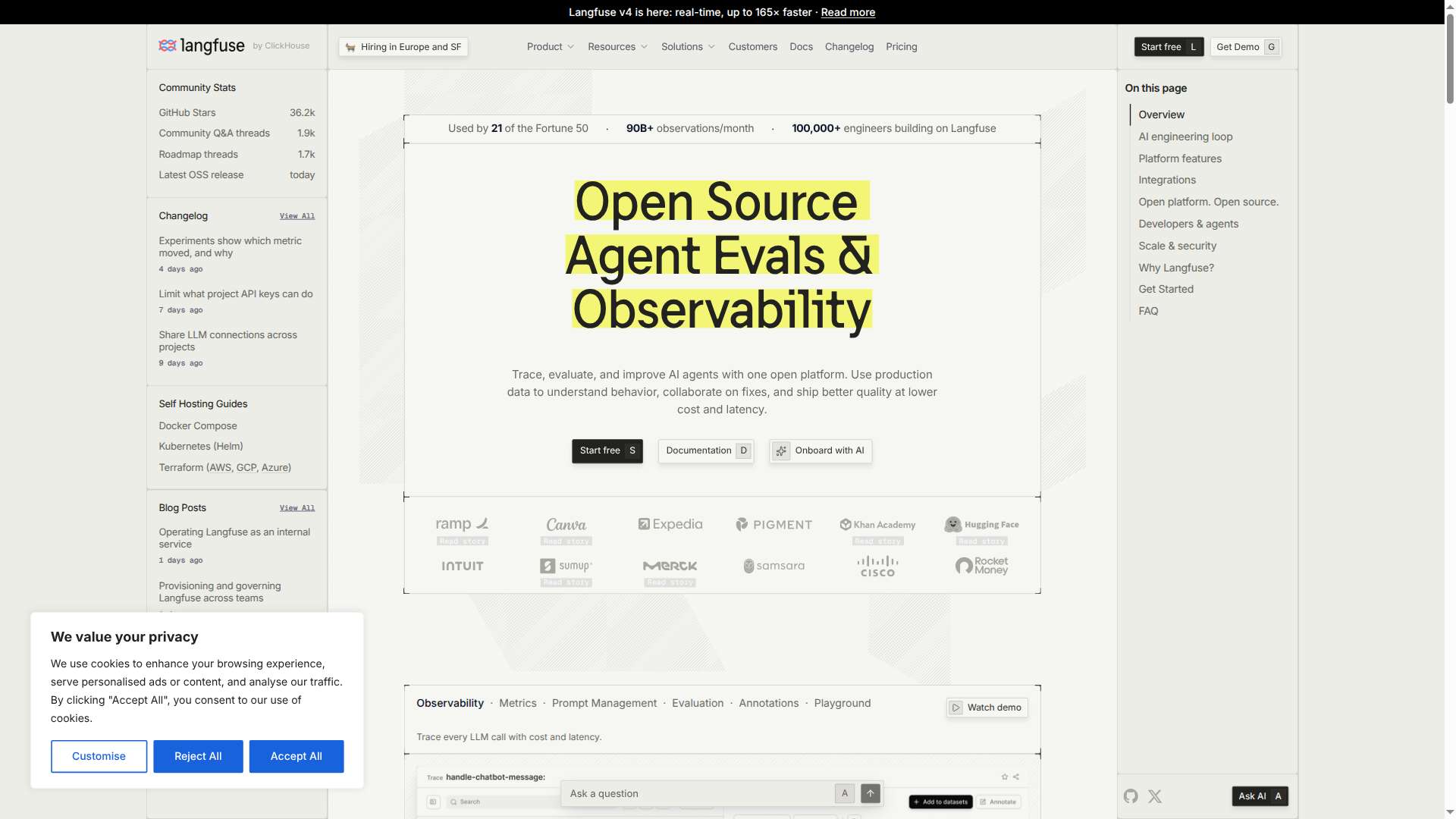Expand the Solutions dropdown menu
Screen dimensions: 1456x819
688,47
